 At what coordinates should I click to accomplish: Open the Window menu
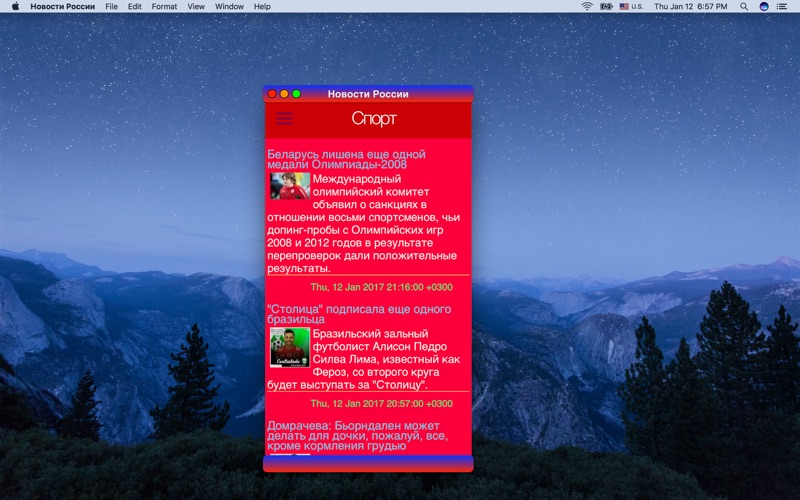click(x=229, y=7)
